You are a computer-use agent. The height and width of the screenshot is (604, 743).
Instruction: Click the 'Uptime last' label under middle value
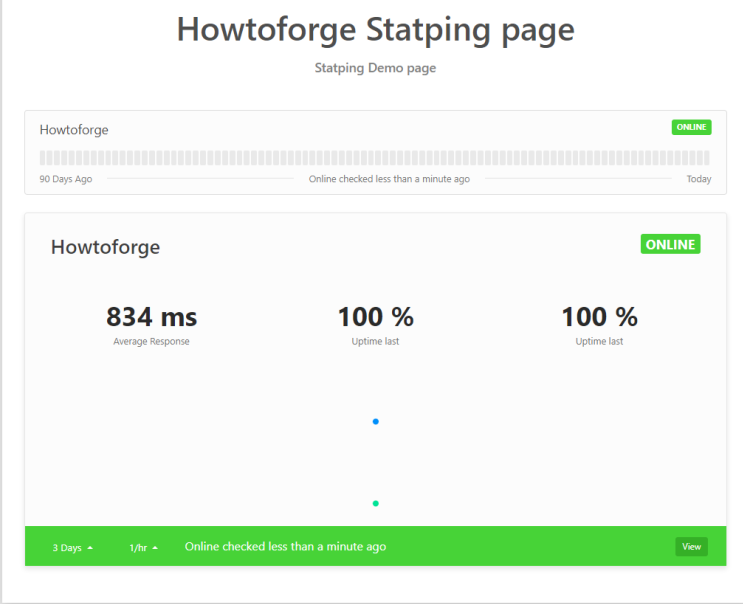click(375, 342)
